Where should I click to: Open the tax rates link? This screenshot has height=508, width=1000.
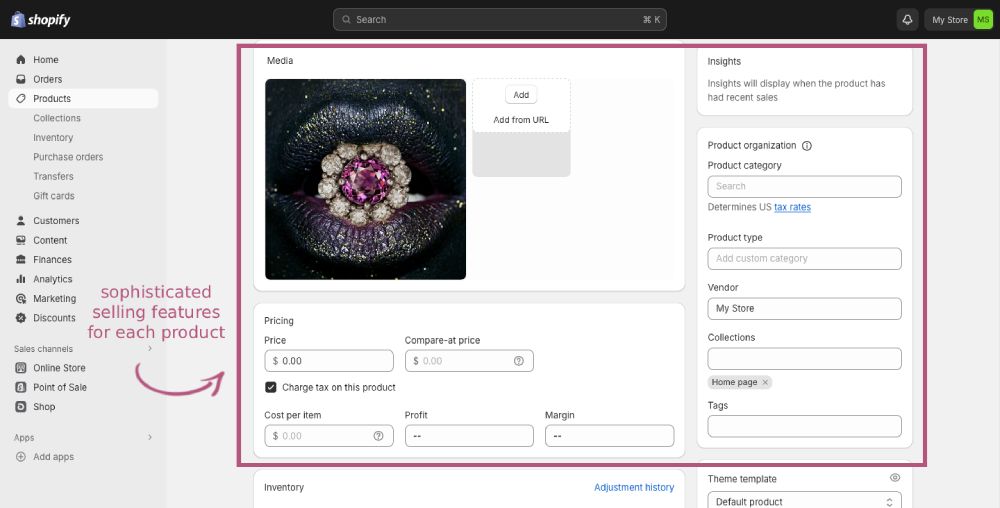tap(792, 207)
